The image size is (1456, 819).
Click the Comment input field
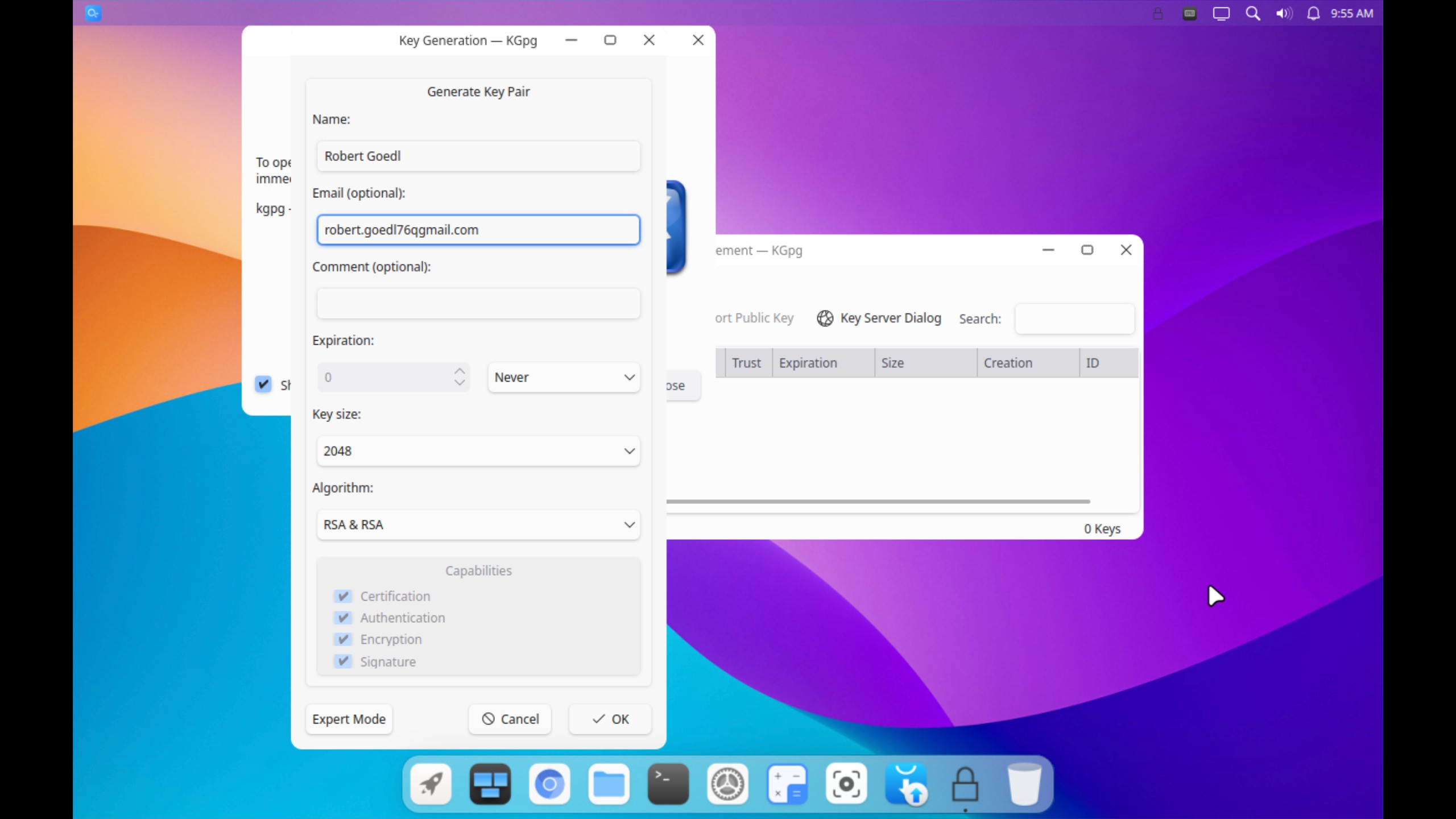pyautogui.click(x=478, y=303)
